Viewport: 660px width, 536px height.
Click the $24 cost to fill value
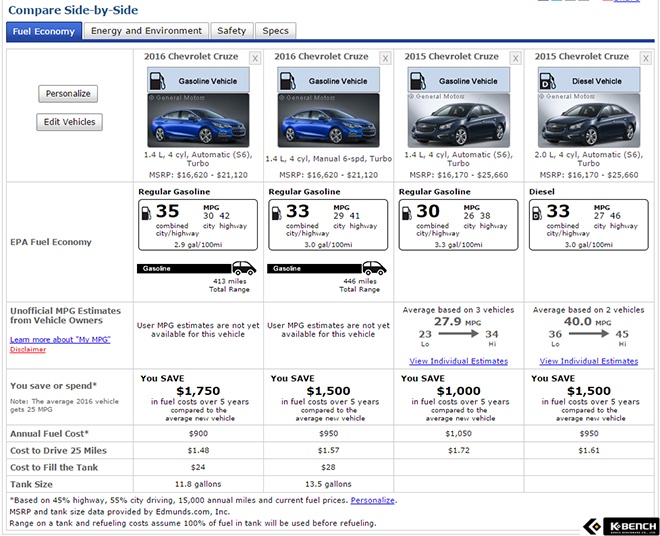[x=198, y=467]
